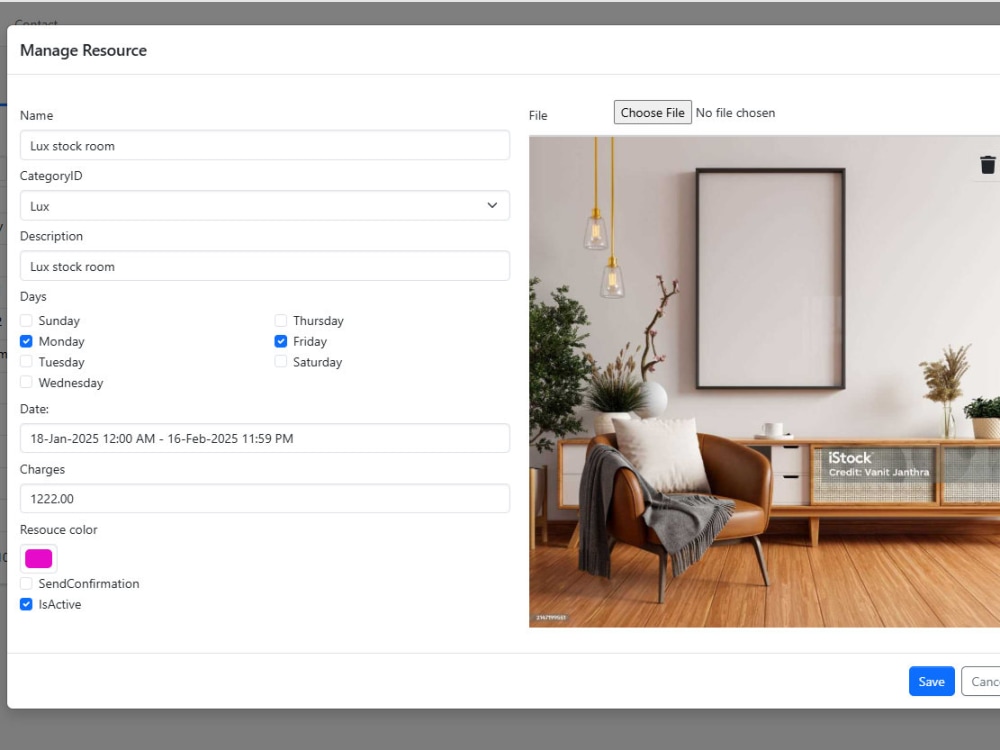Delete the room image with trash icon

click(x=987, y=165)
